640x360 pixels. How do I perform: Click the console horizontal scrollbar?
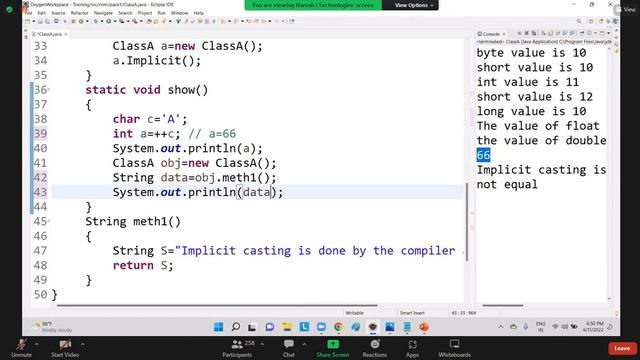click(502, 305)
